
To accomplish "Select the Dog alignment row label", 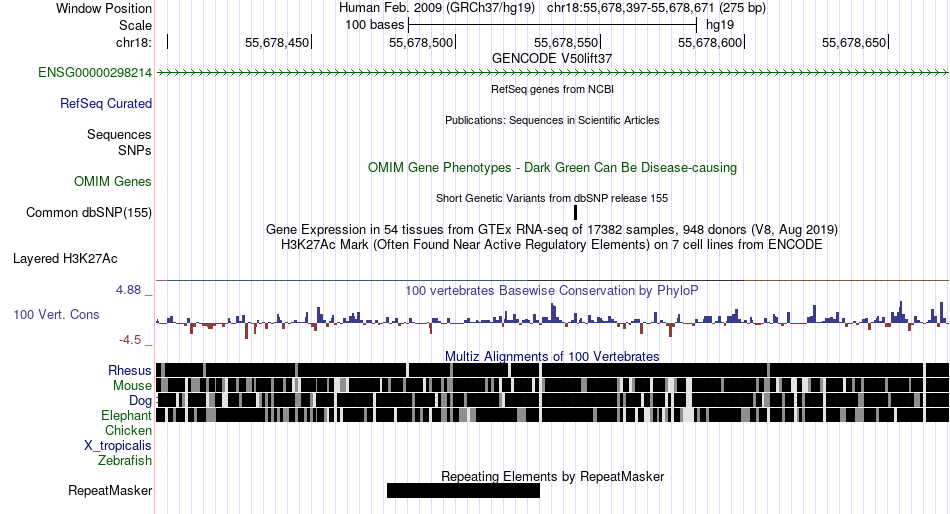I will pos(140,401).
